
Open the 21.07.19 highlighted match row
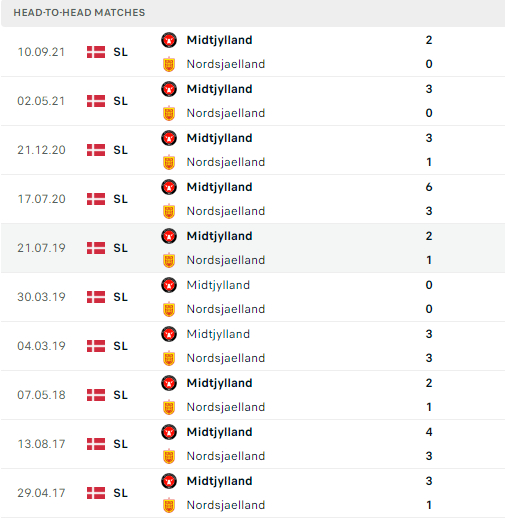pyautogui.click(x=253, y=248)
